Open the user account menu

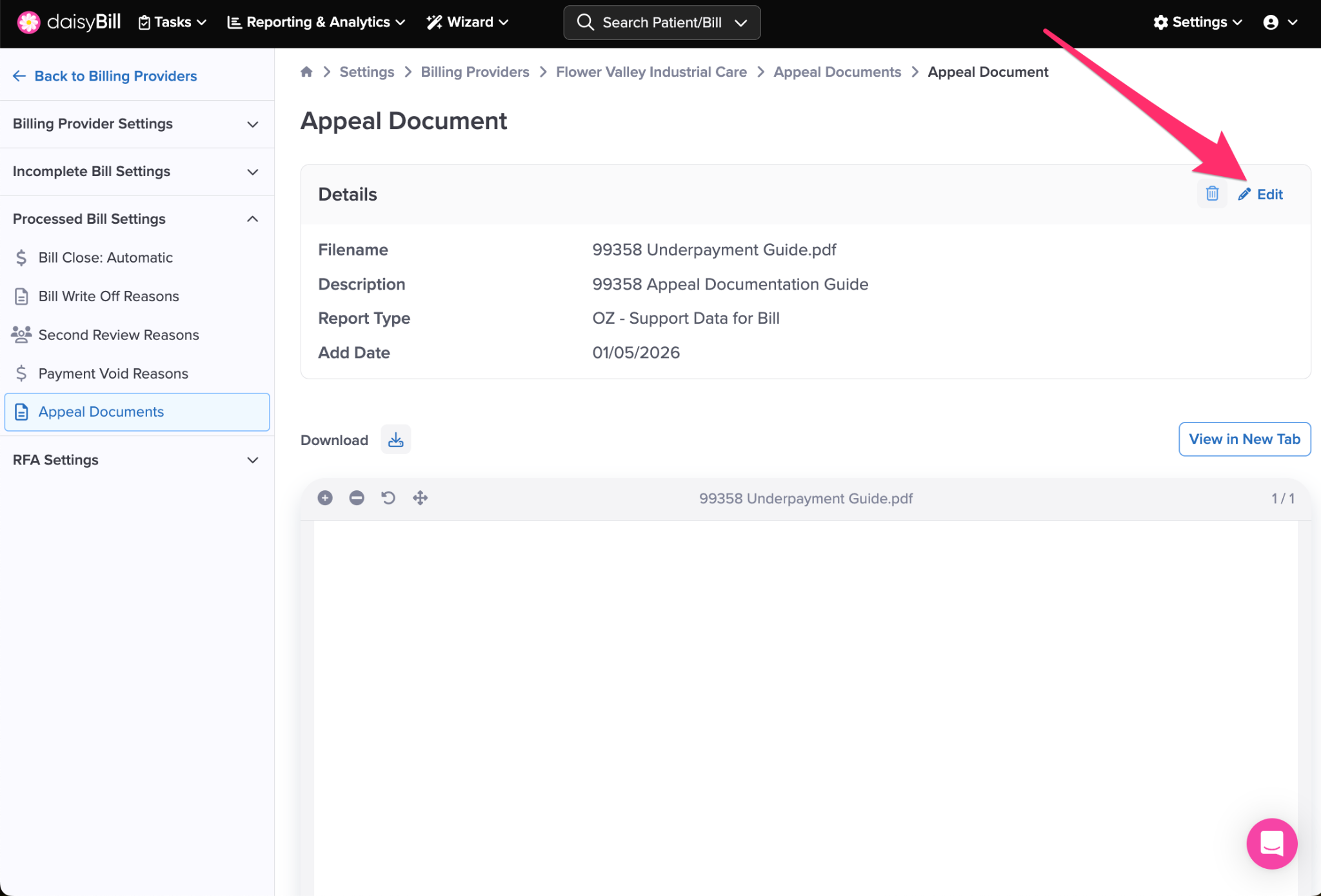pyautogui.click(x=1280, y=22)
